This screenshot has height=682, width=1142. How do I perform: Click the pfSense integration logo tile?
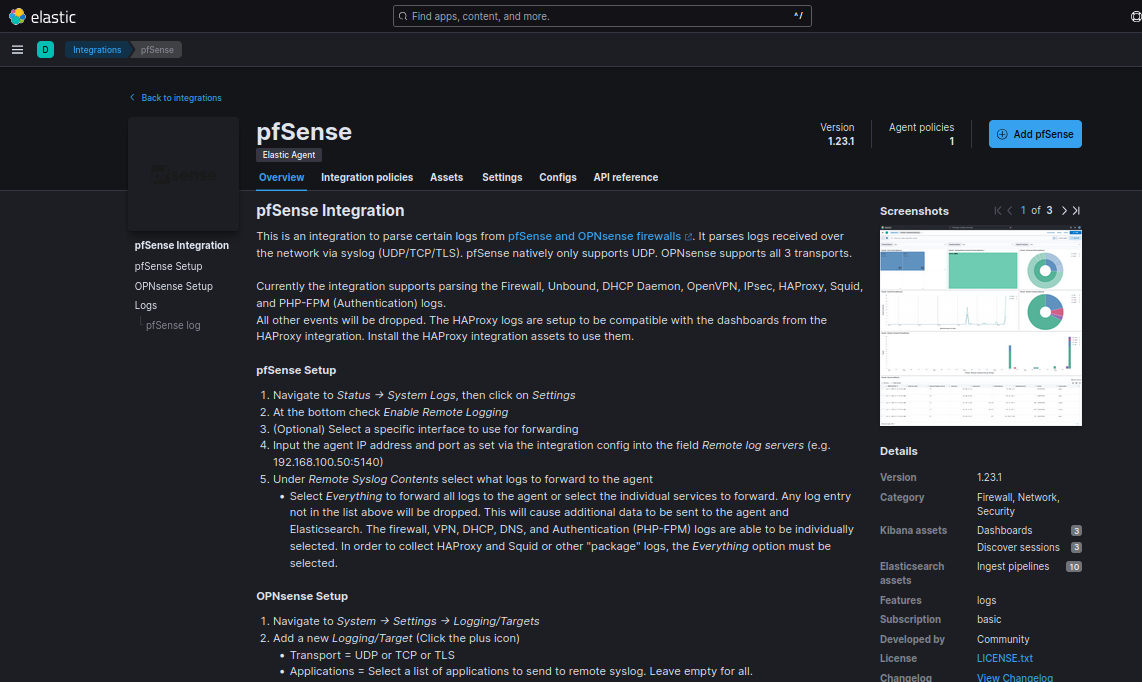click(x=183, y=174)
